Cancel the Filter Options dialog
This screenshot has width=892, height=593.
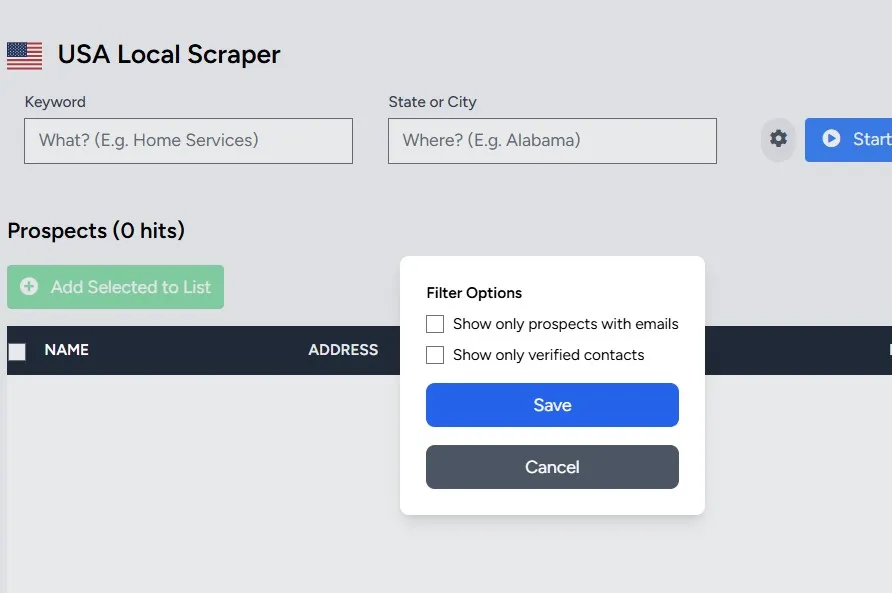[552, 467]
